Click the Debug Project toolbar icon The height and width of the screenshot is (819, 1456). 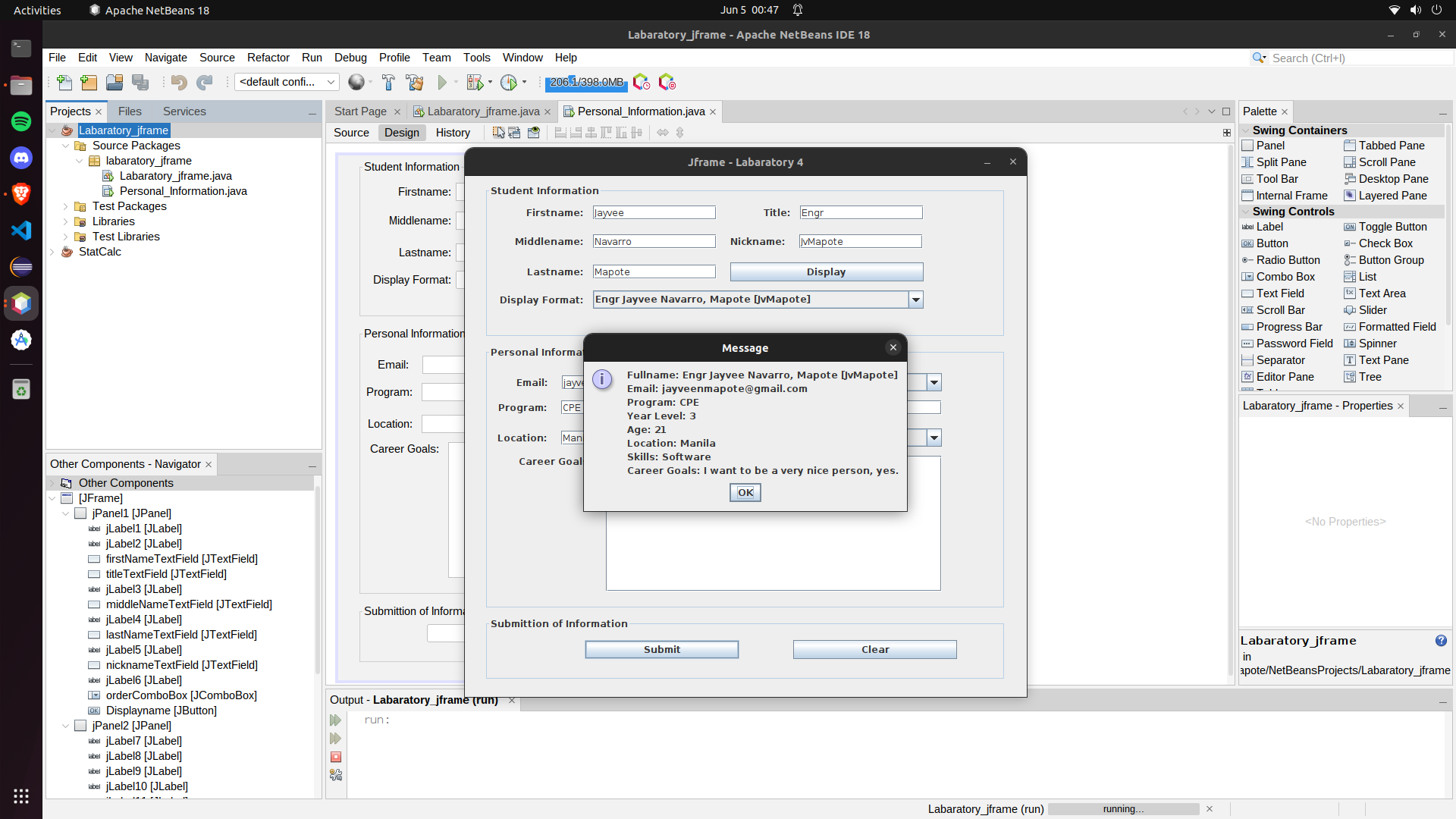475,83
